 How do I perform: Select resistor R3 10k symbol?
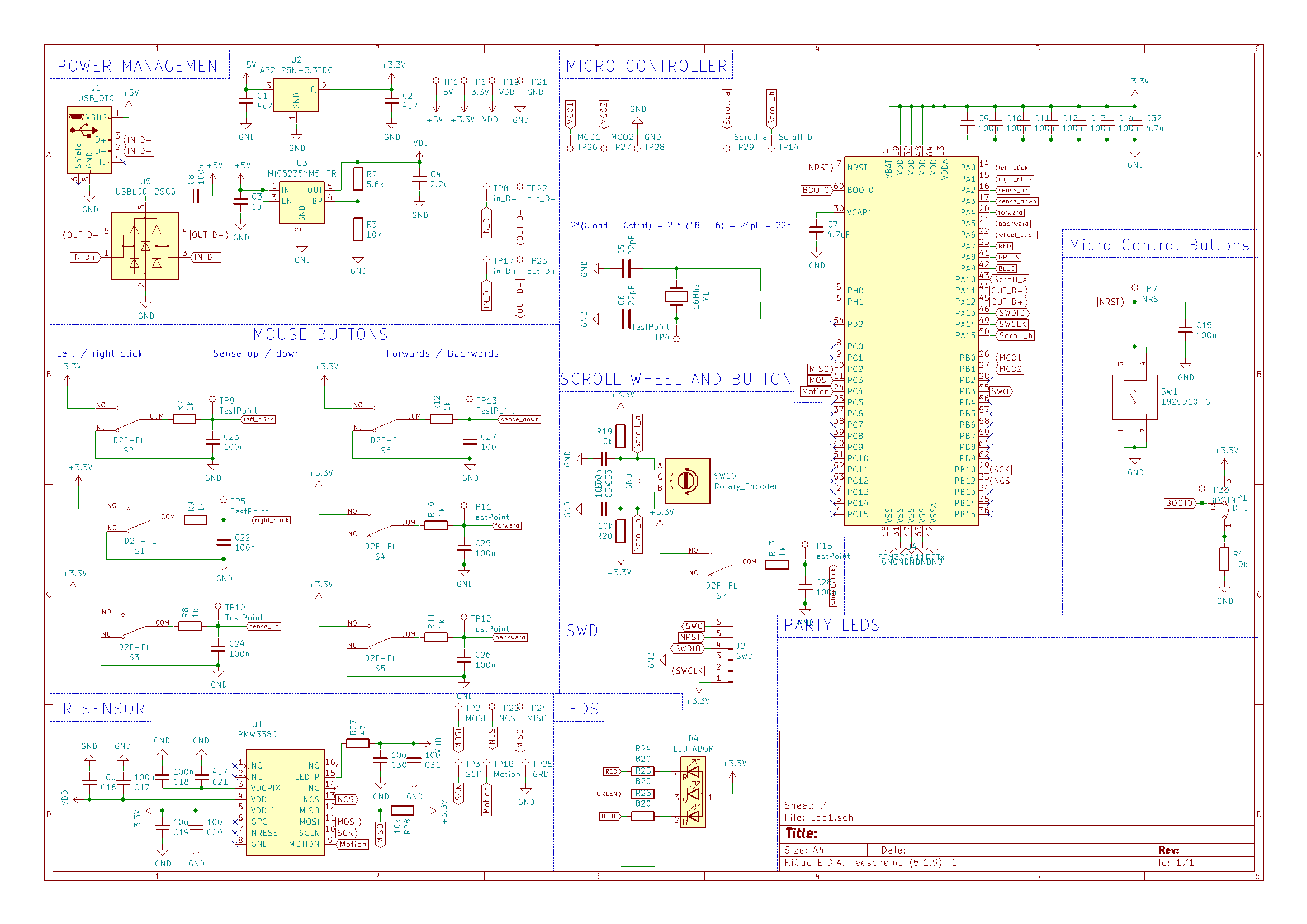pos(357,229)
